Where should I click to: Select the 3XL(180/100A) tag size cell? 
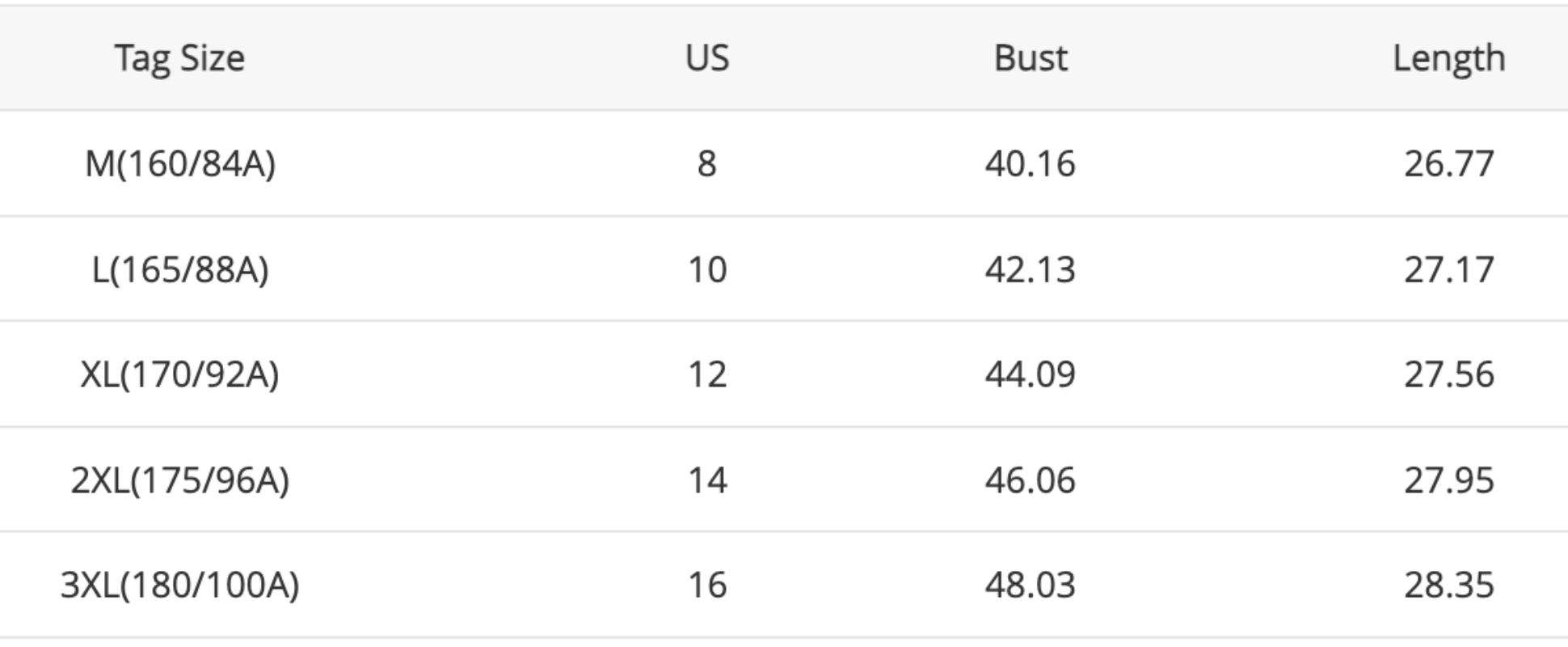(179, 585)
